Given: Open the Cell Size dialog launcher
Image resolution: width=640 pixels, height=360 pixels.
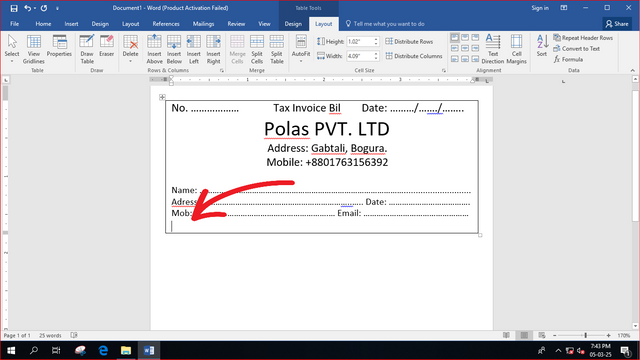Looking at the screenshot, I should [444, 71].
